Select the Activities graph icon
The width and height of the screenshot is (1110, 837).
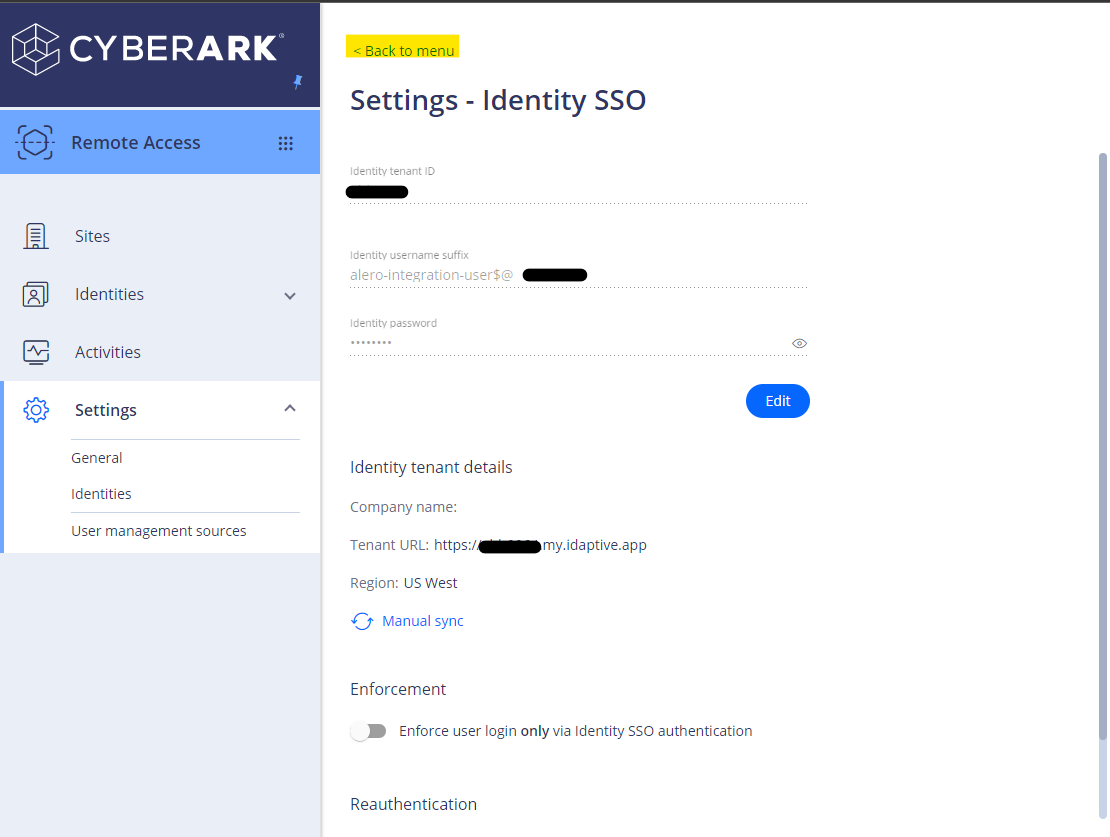tap(35, 351)
